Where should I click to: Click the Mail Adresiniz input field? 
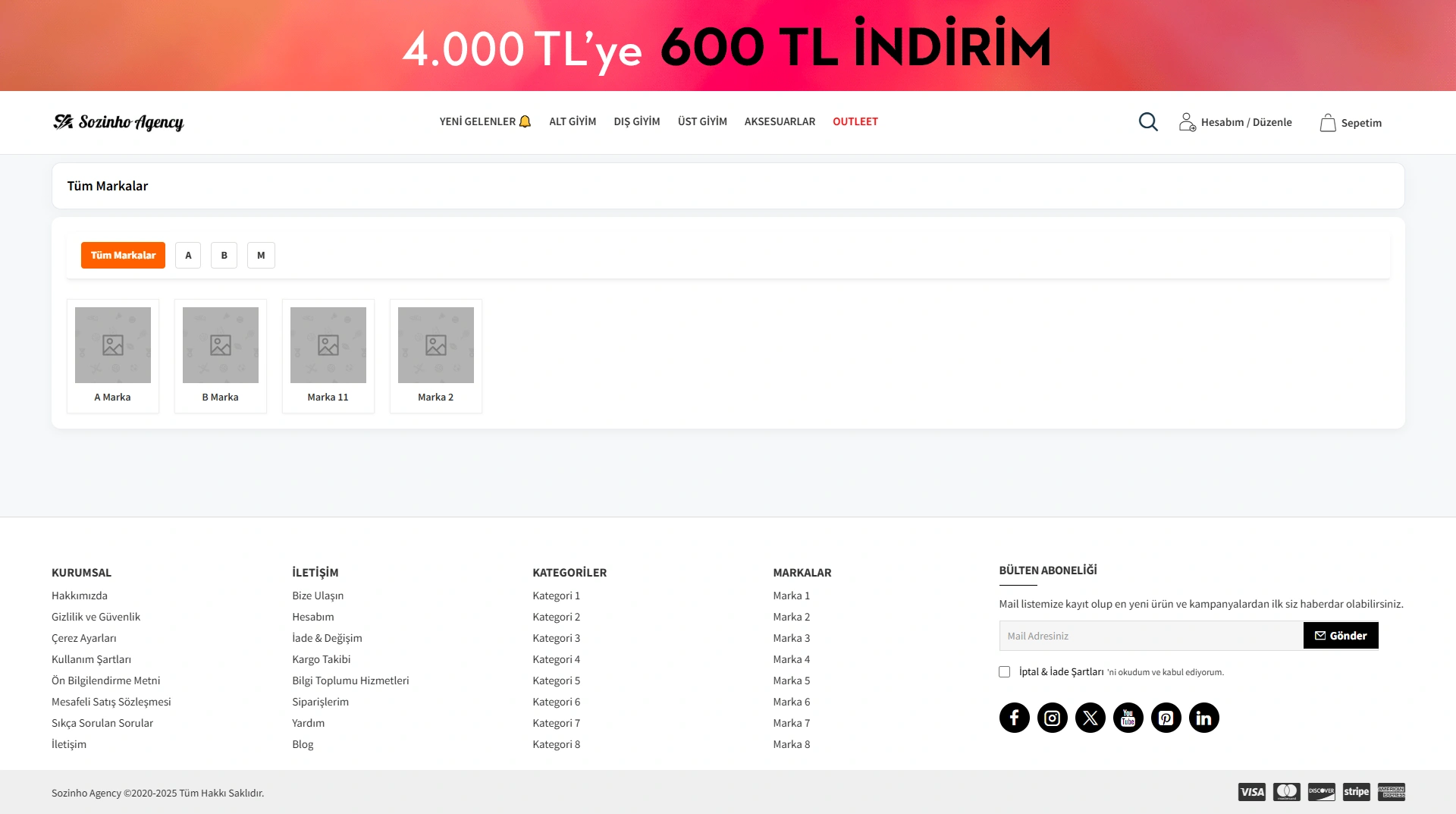(x=1137, y=635)
